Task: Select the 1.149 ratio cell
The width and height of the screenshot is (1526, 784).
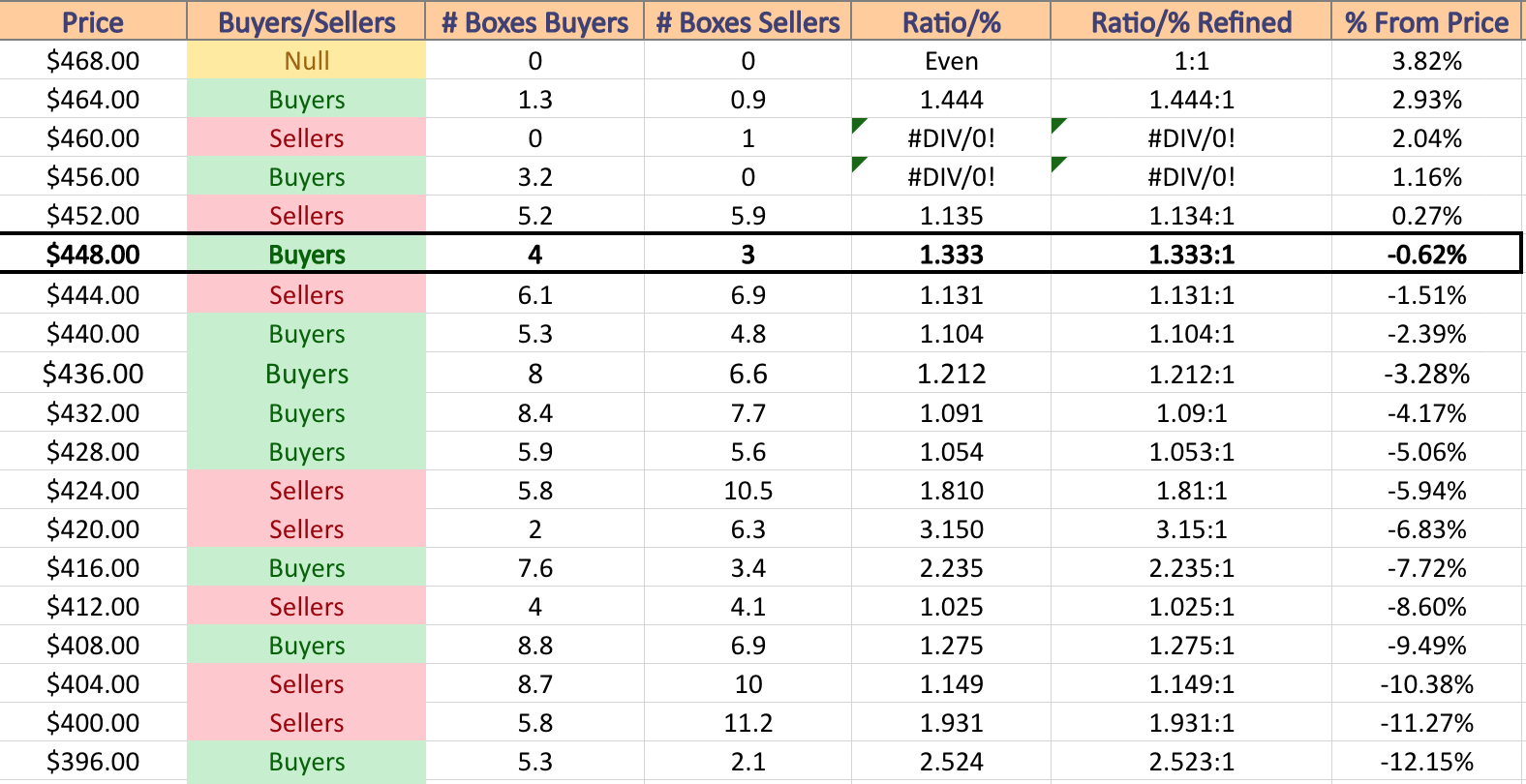Action: [x=951, y=684]
